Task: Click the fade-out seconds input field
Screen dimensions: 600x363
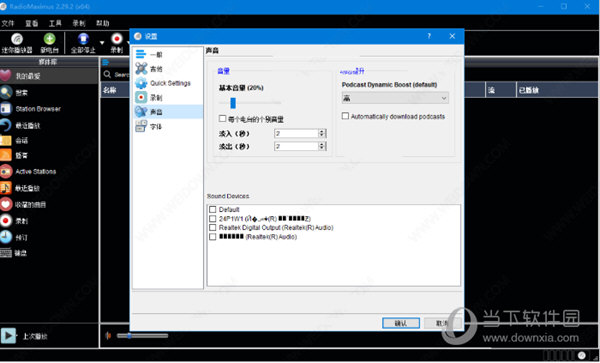Action: point(297,146)
